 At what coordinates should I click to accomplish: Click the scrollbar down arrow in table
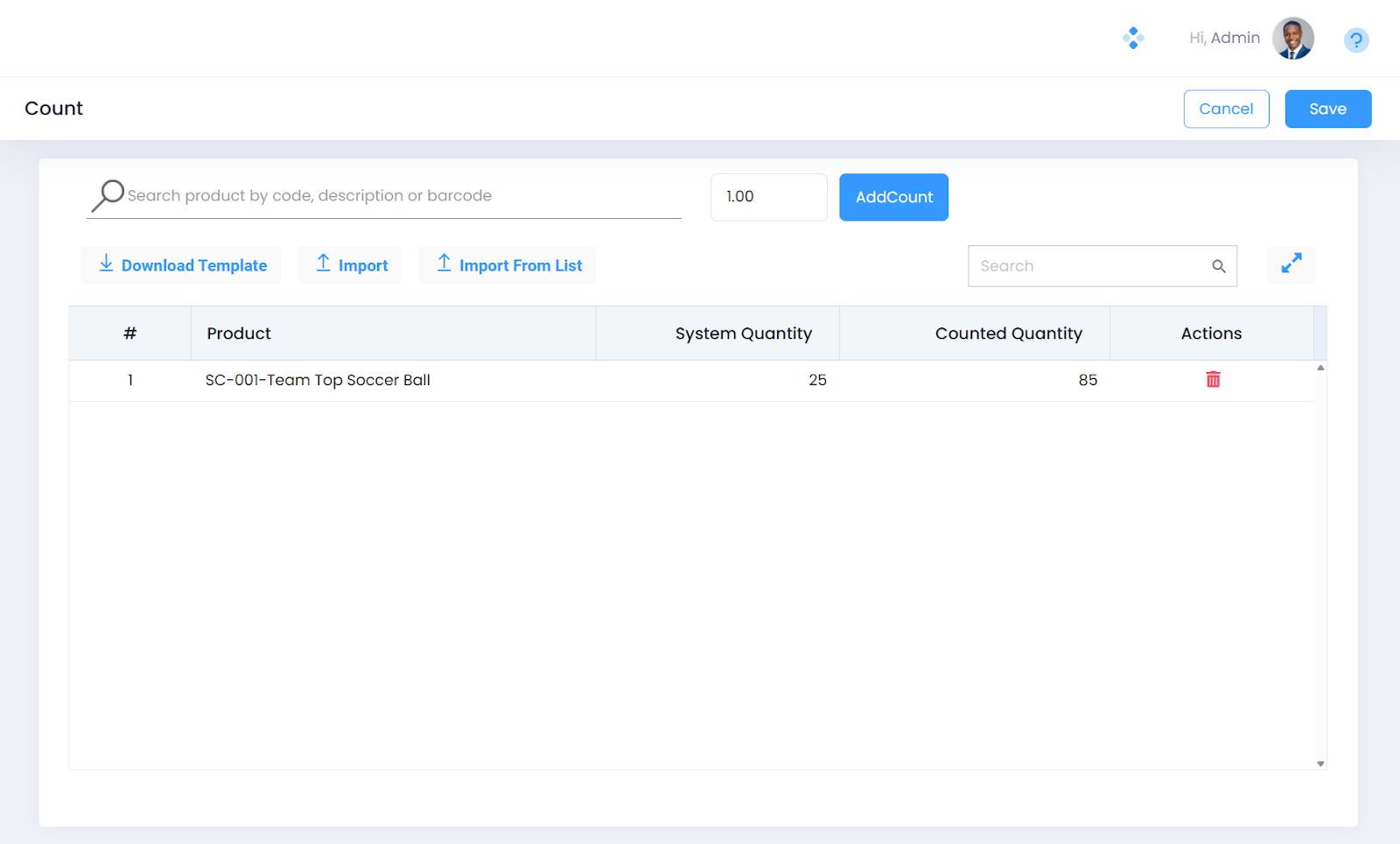[1320, 764]
